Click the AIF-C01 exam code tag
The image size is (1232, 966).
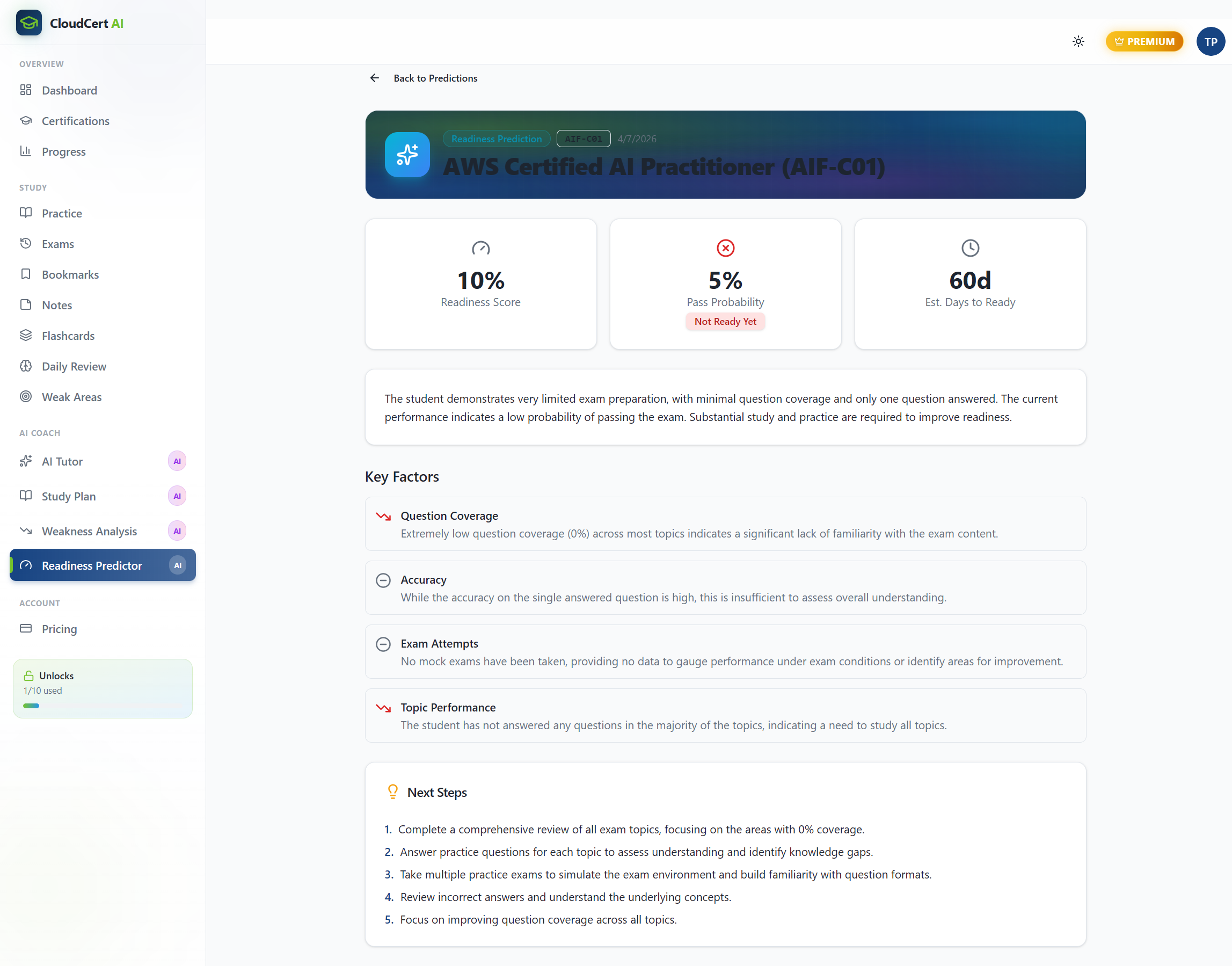(584, 139)
